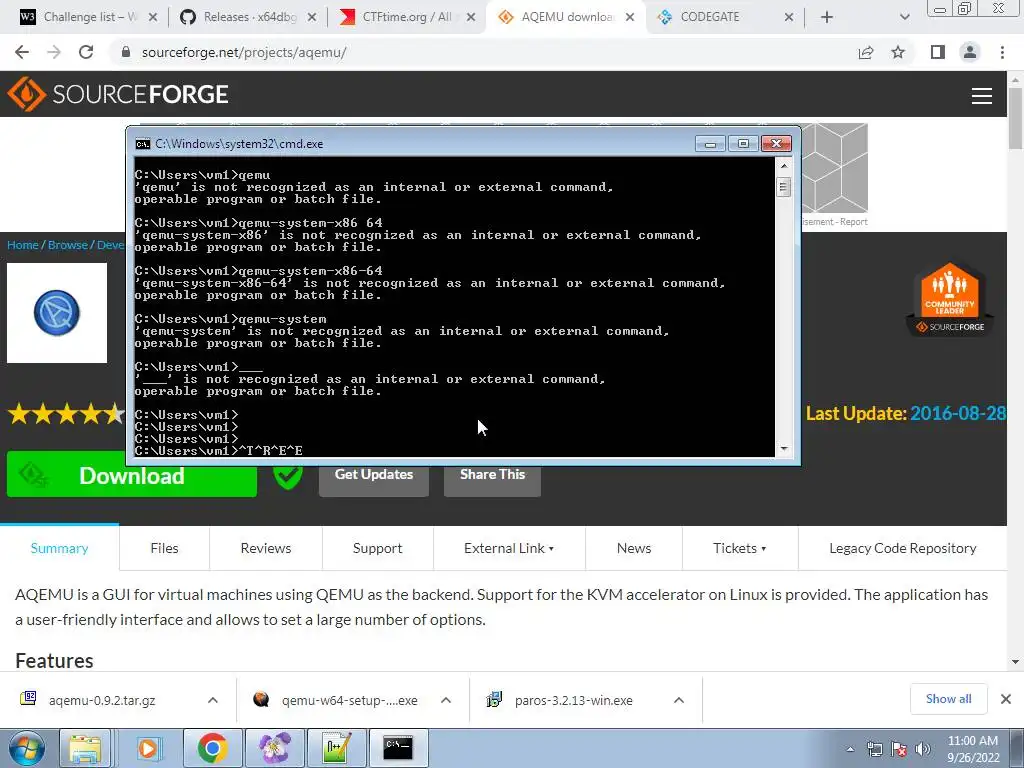Open Windows Explorer from the taskbar

click(86, 748)
